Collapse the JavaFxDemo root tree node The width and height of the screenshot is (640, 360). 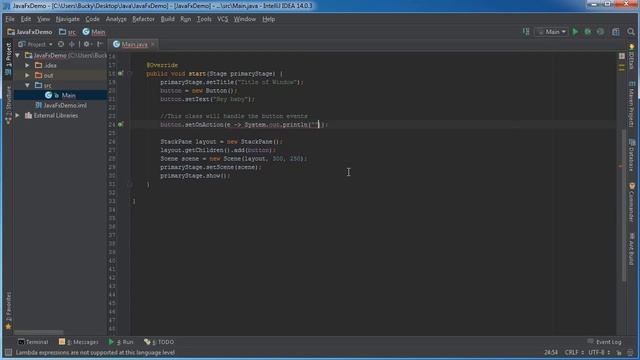coord(18,55)
